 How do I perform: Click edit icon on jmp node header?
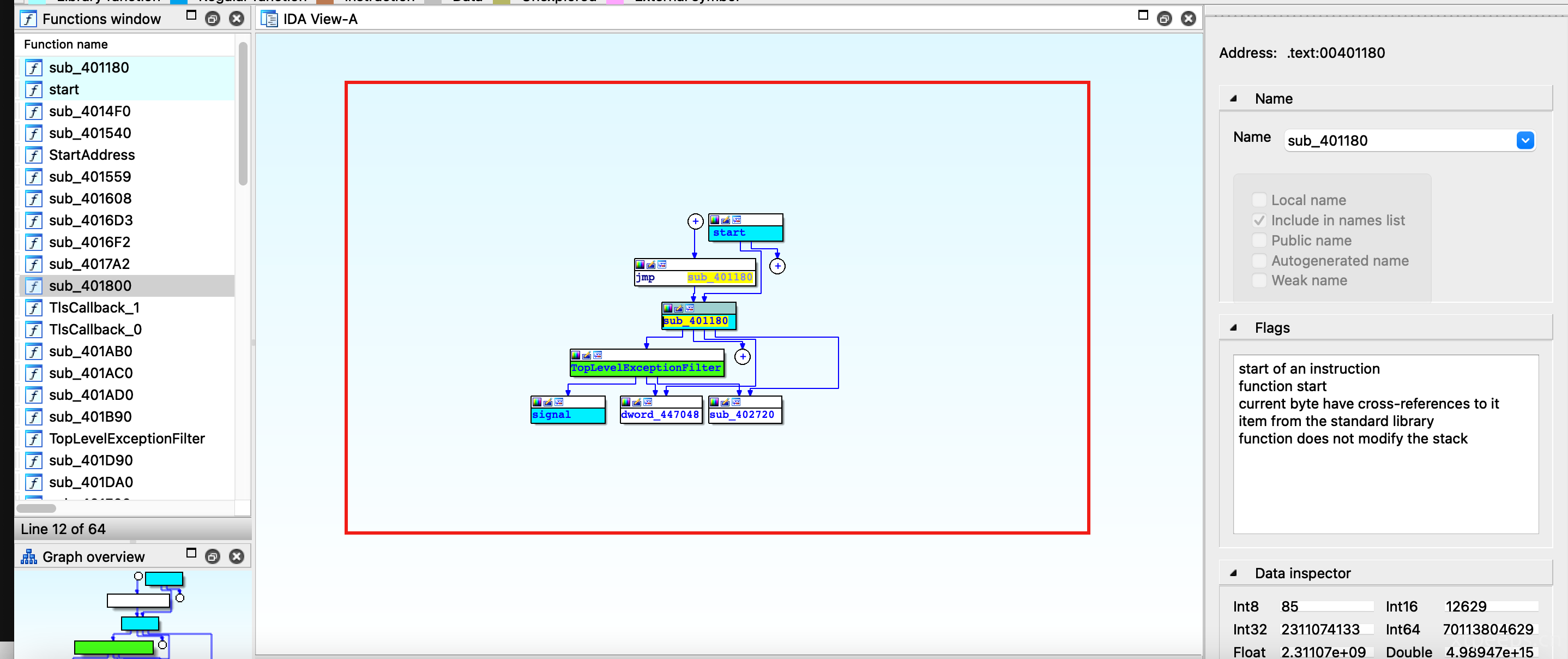pos(650,265)
